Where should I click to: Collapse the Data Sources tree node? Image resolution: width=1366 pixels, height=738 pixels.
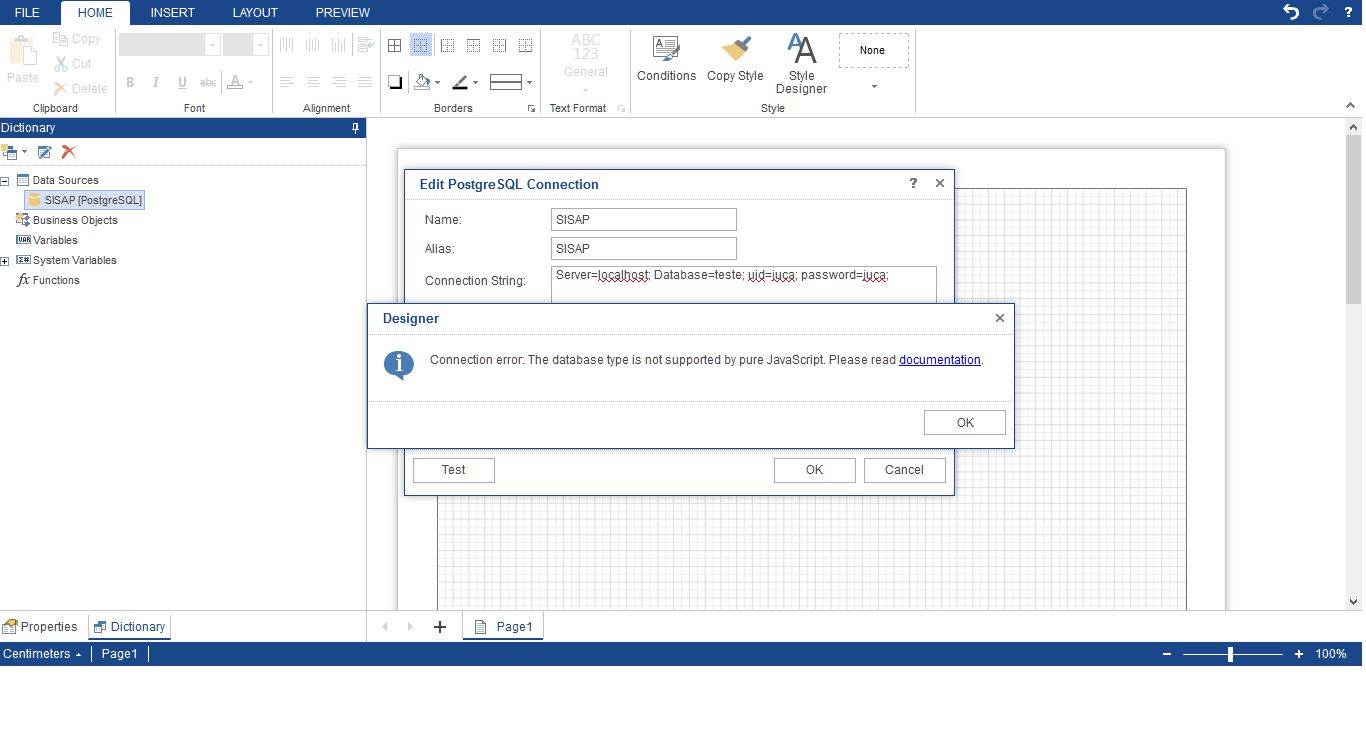tap(5, 181)
